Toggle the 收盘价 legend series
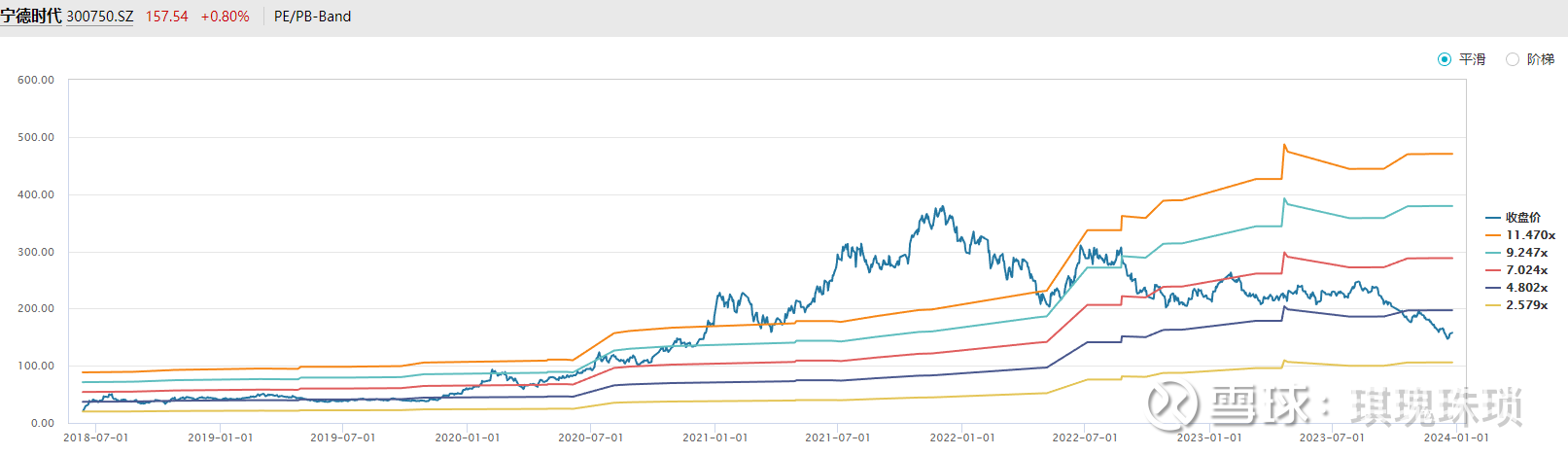The width and height of the screenshot is (1568, 455). click(x=1514, y=218)
